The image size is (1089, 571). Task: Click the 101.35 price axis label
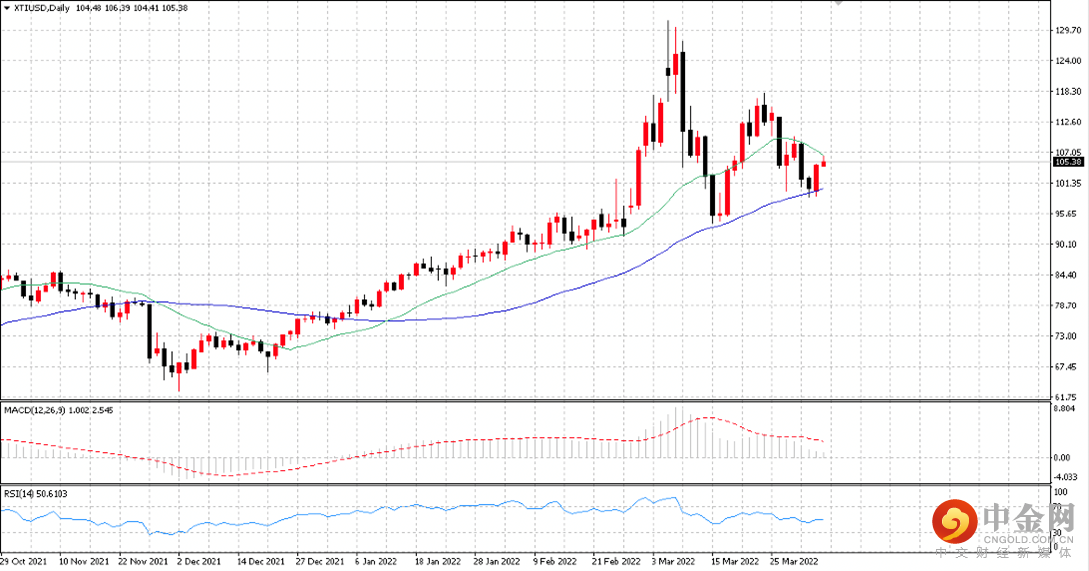click(x=1068, y=183)
